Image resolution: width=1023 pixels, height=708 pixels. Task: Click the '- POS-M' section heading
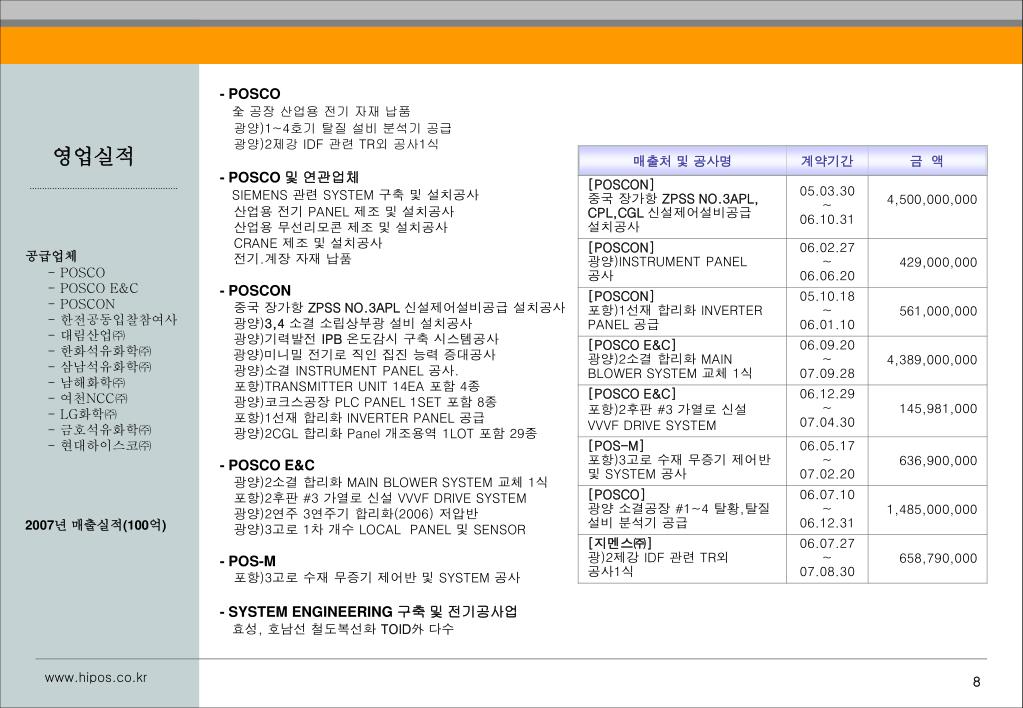tap(247, 561)
